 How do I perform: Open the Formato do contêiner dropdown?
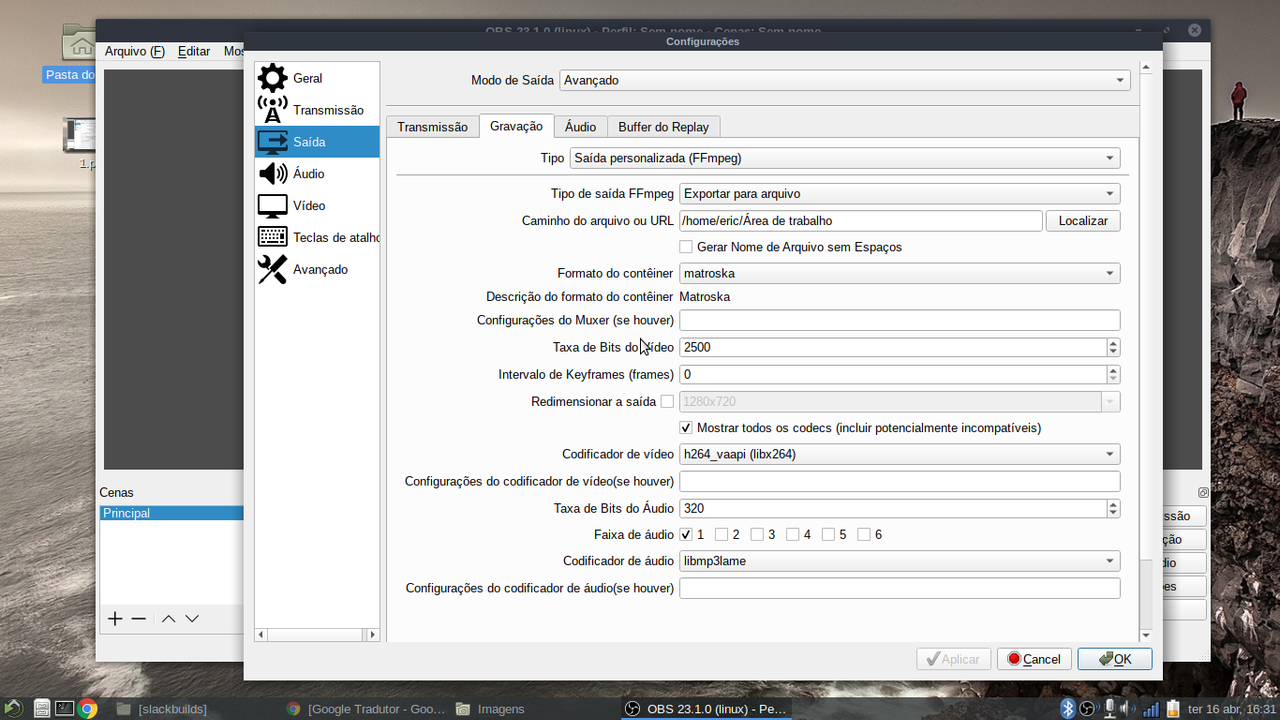pyautogui.click(x=899, y=273)
